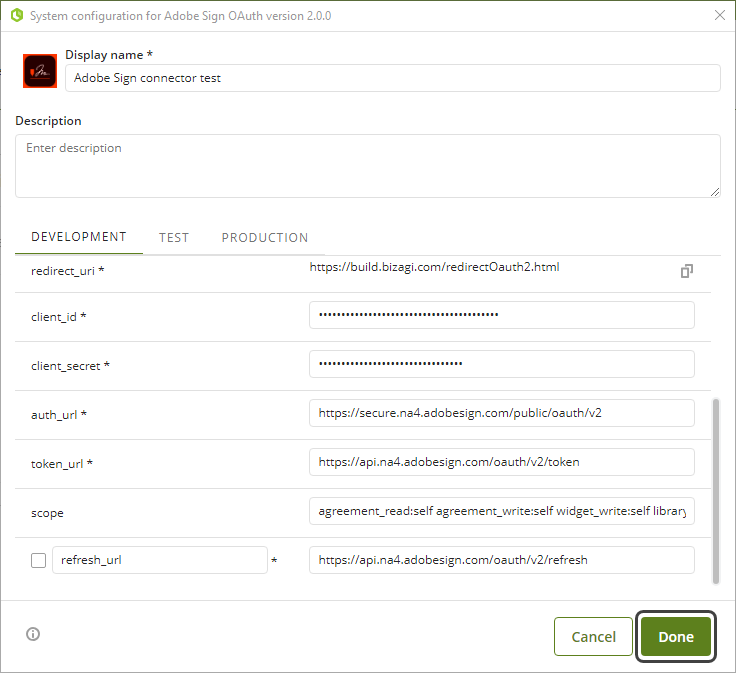Focus the client_id field
736x673 pixels.
[x=502, y=315]
